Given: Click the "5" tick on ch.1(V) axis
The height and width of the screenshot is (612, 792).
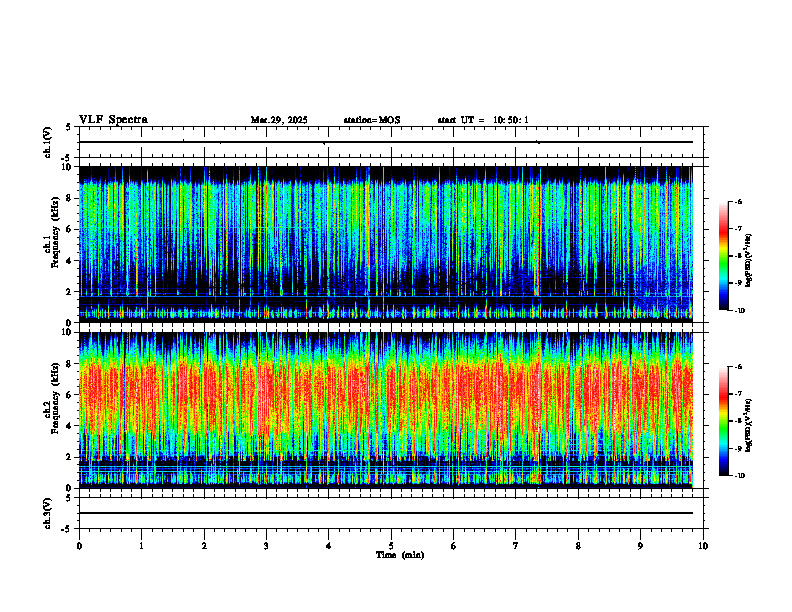Looking at the screenshot, I should pos(70,127).
